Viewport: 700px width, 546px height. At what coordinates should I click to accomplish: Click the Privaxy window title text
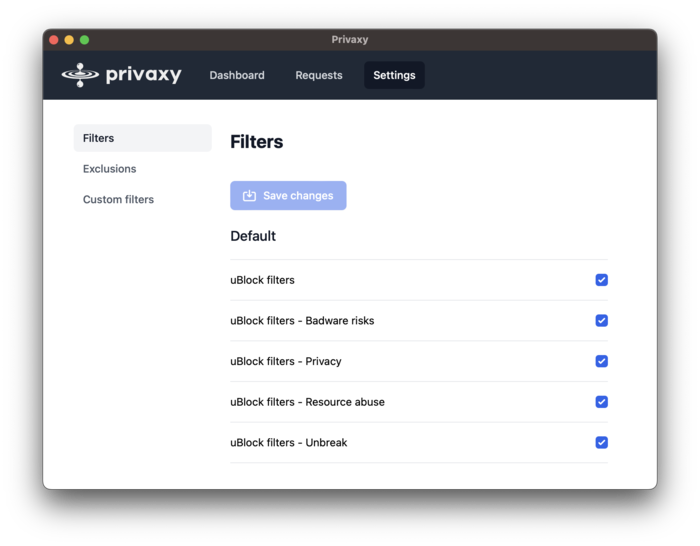[350, 40]
